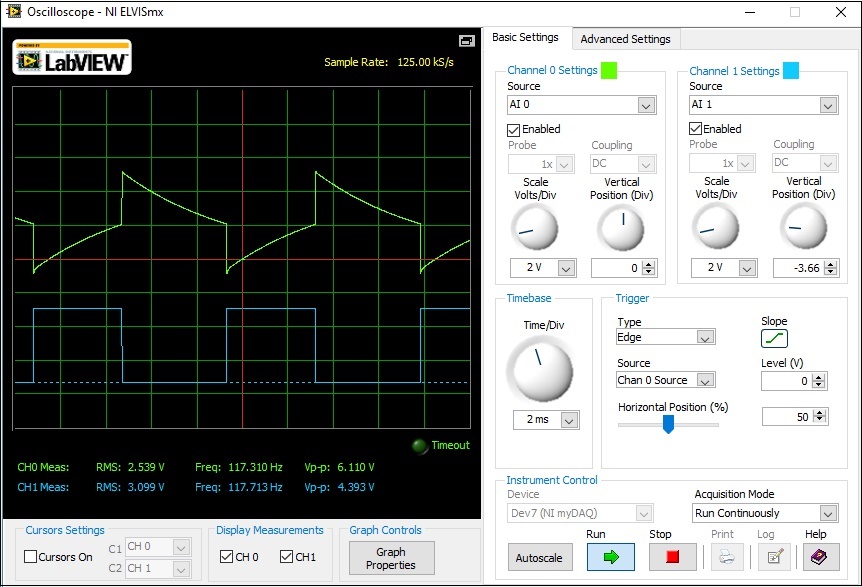Click the rising edge Slope icon
Image resolution: width=862 pixels, height=587 pixels.
[x=775, y=339]
